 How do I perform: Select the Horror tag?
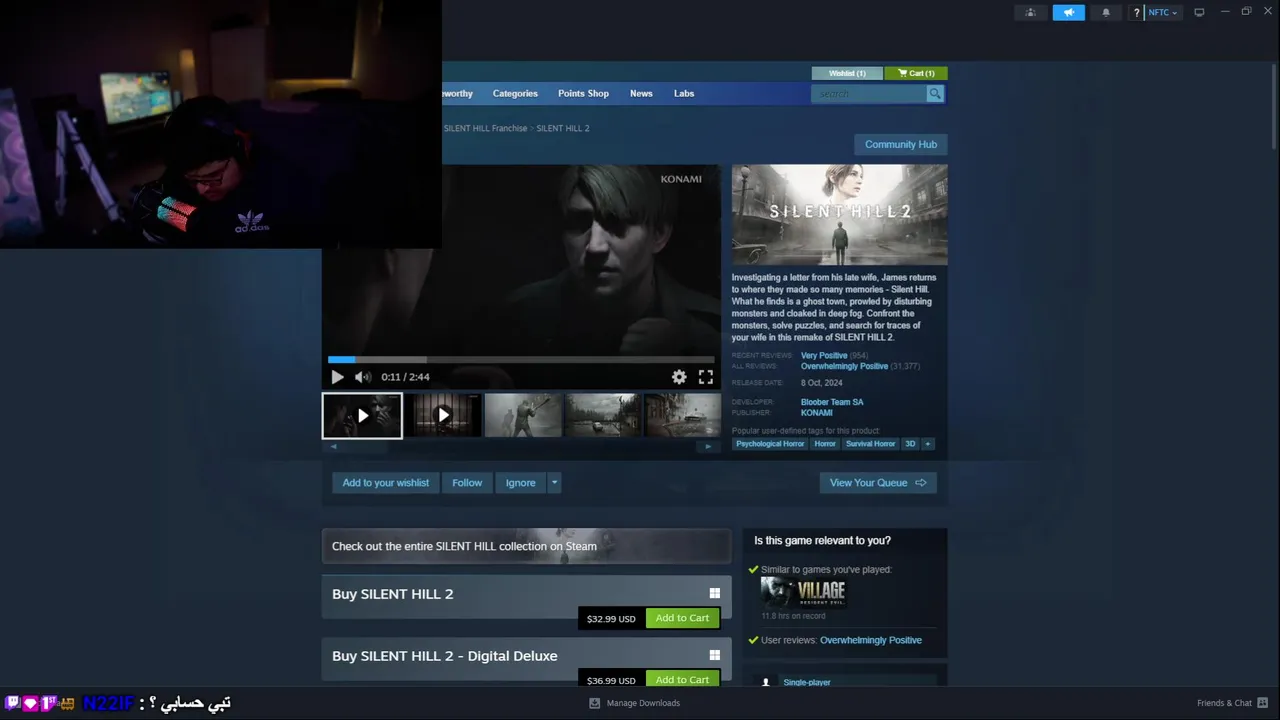pyautogui.click(x=825, y=444)
